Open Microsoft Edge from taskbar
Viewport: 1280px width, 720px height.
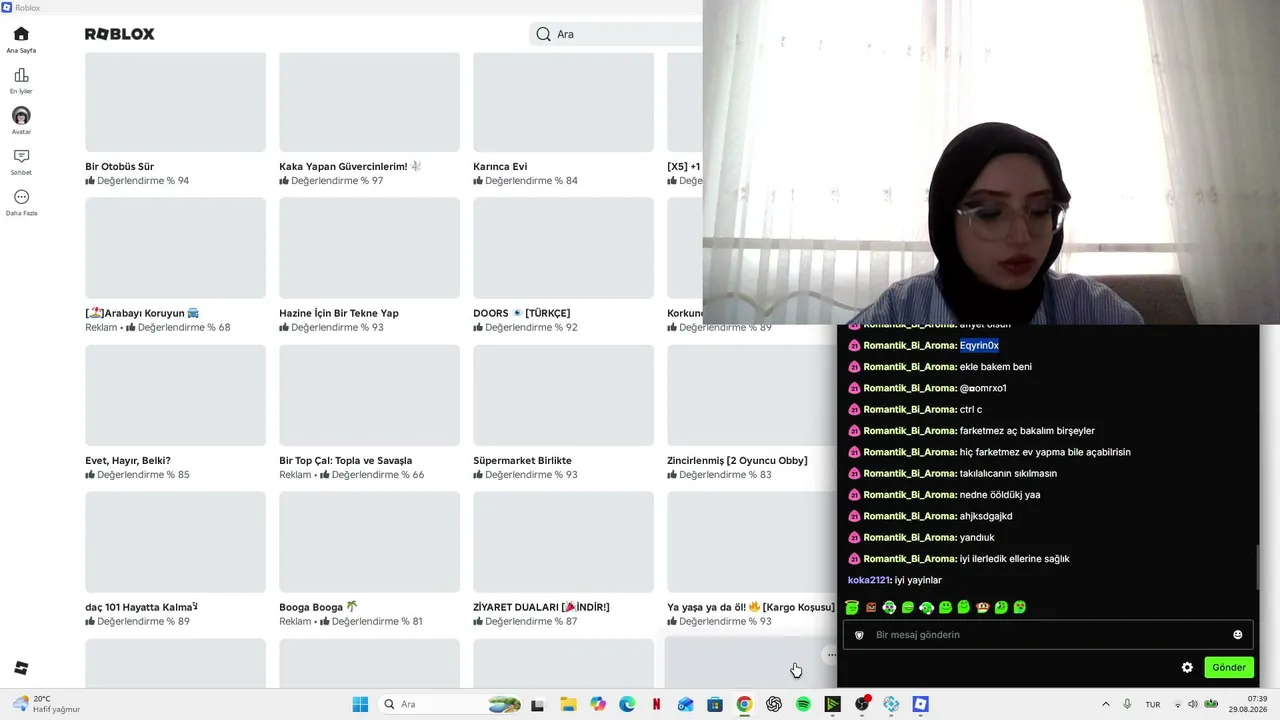click(x=627, y=704)
